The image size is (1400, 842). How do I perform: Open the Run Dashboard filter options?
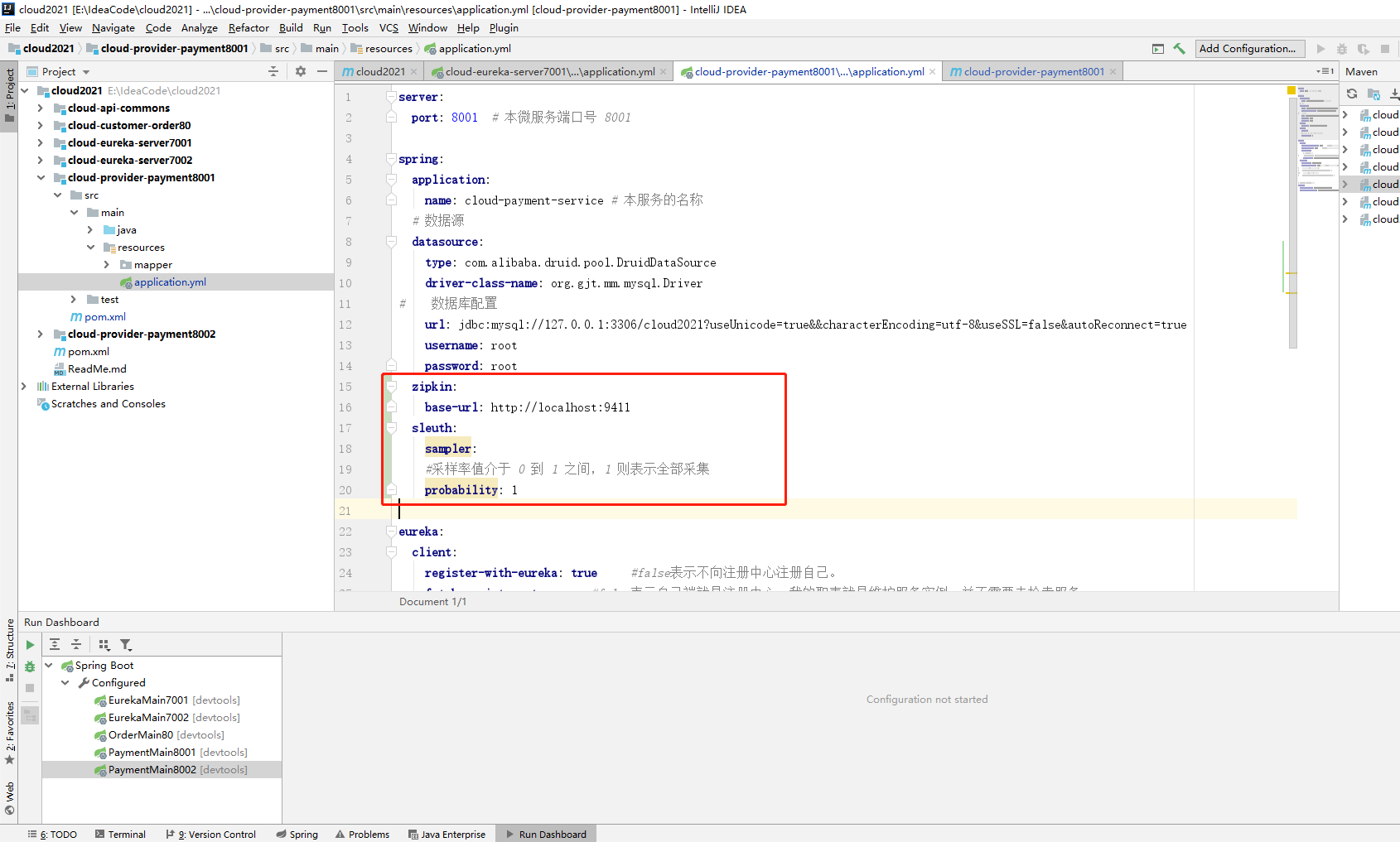click(126, 645)
